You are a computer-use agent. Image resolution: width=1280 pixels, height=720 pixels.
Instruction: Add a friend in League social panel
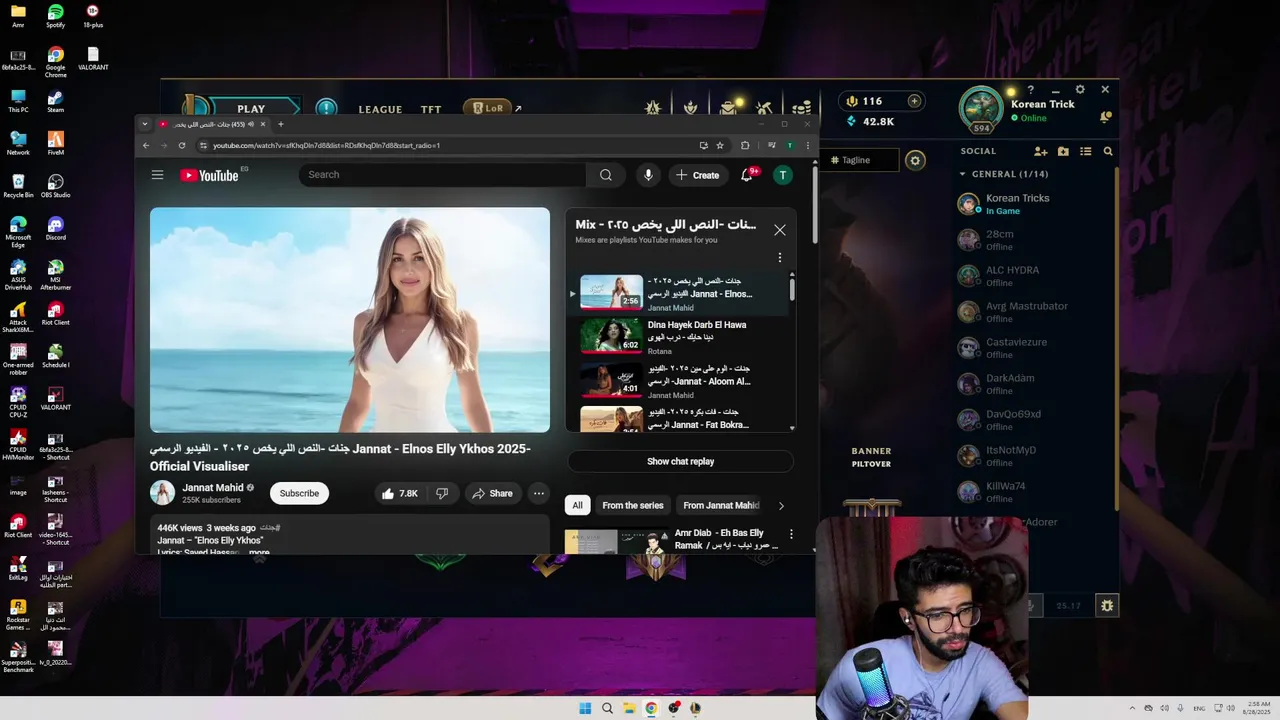click(1041, 151)
